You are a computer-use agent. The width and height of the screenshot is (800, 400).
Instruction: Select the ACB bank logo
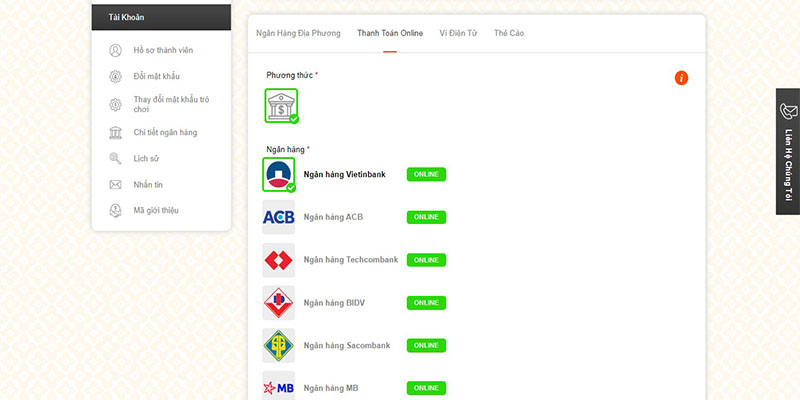[x=279, y=217]
